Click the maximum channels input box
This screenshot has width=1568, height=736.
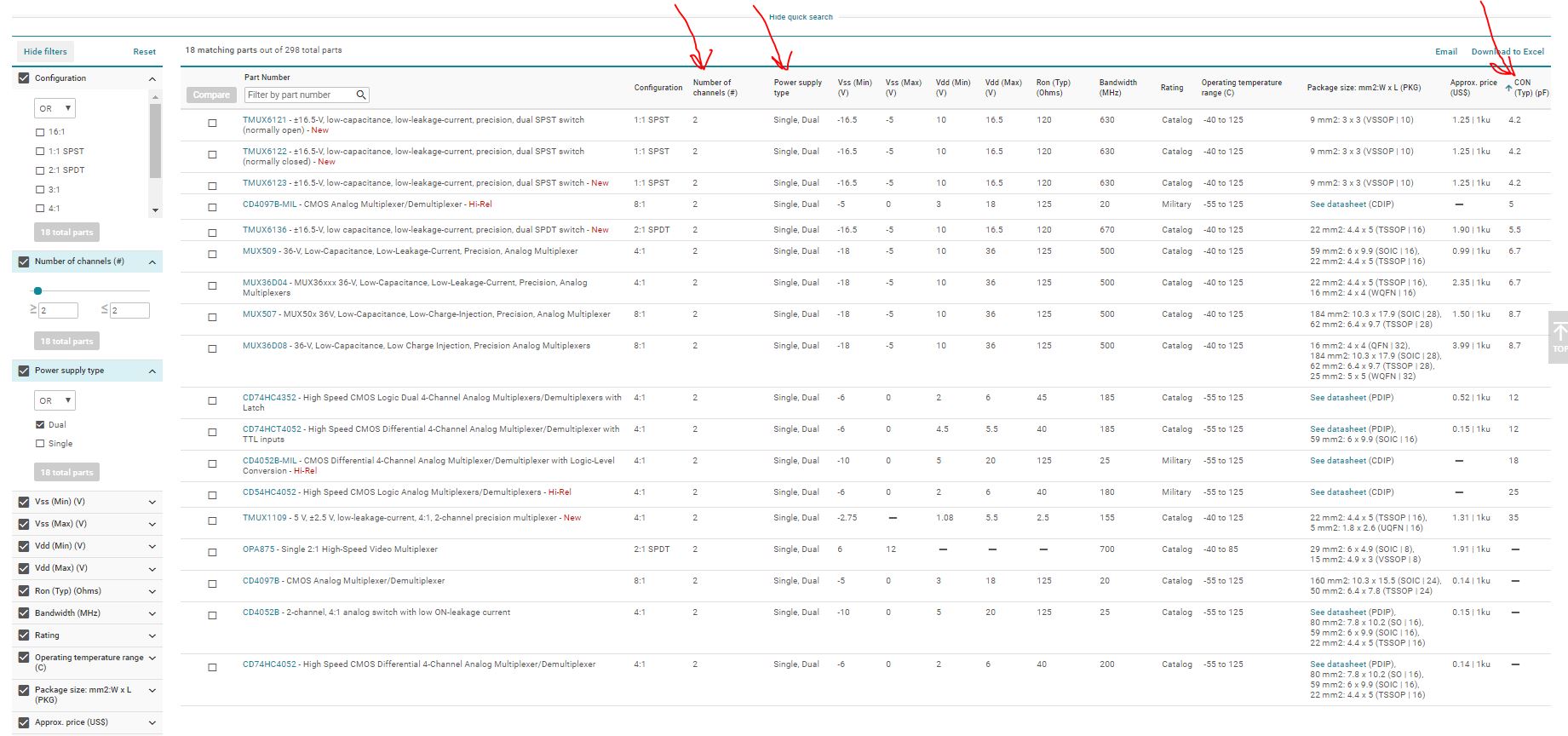click(x=129, y=311)
